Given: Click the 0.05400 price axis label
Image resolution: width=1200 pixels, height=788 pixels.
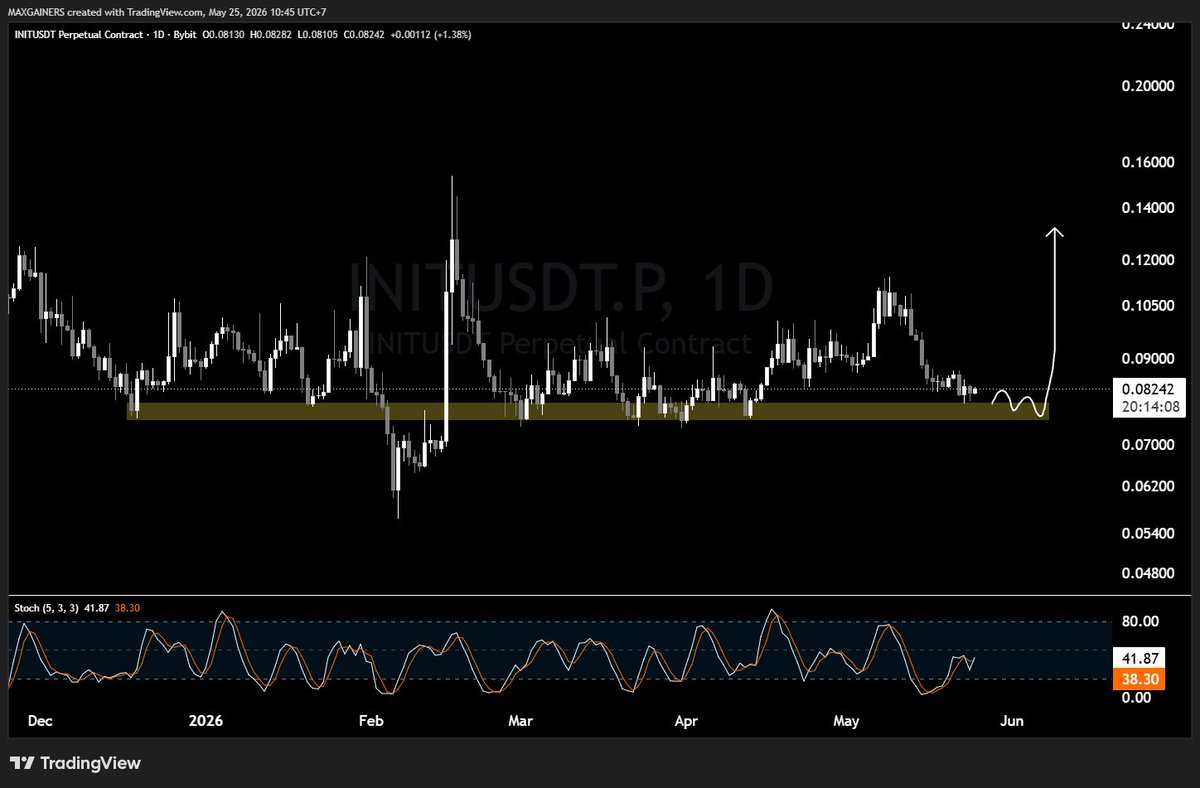Looking at the screenshot, I should pos(1147,533).
